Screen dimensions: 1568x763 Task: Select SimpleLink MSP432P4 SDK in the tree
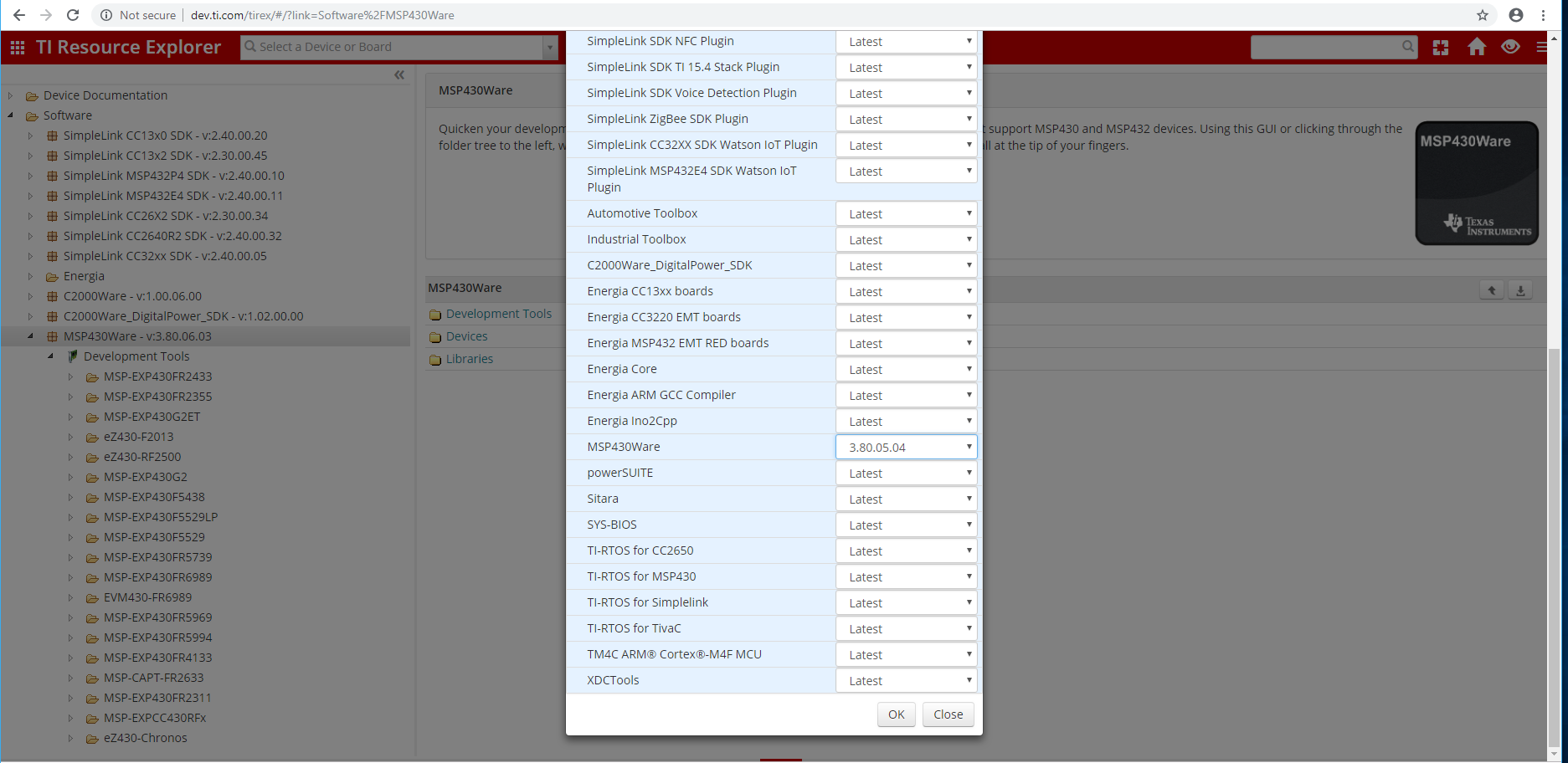point(174,176)
